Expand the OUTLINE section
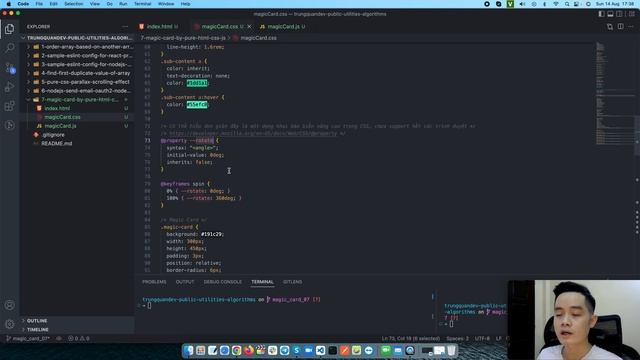Viewport: 640px width, 360px height. [78, 321]
